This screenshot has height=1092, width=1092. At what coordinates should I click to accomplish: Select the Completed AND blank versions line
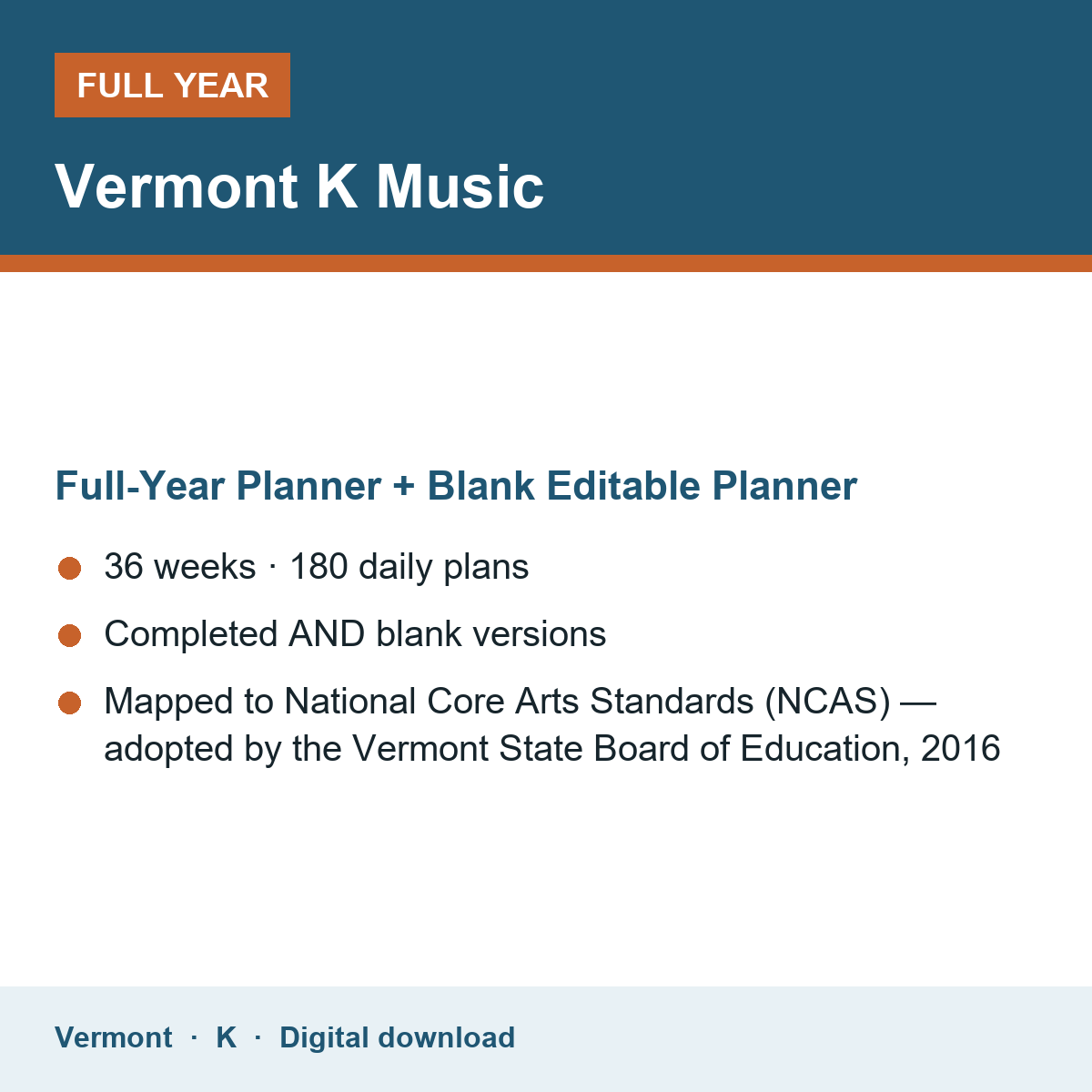pyautogui.click(x=355, y=634)
